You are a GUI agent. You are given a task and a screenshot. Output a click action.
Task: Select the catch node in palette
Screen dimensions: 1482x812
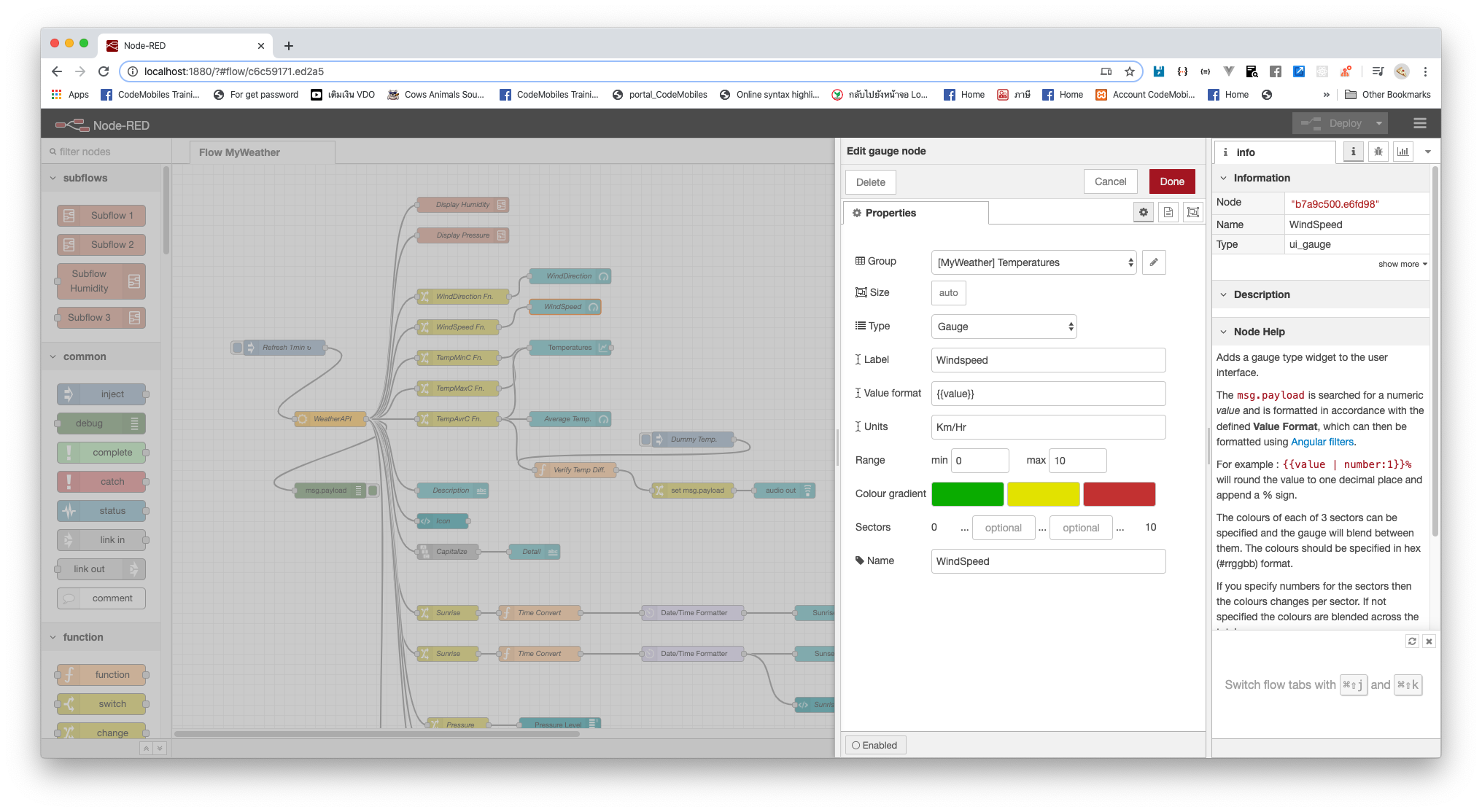tap(102, 482)
